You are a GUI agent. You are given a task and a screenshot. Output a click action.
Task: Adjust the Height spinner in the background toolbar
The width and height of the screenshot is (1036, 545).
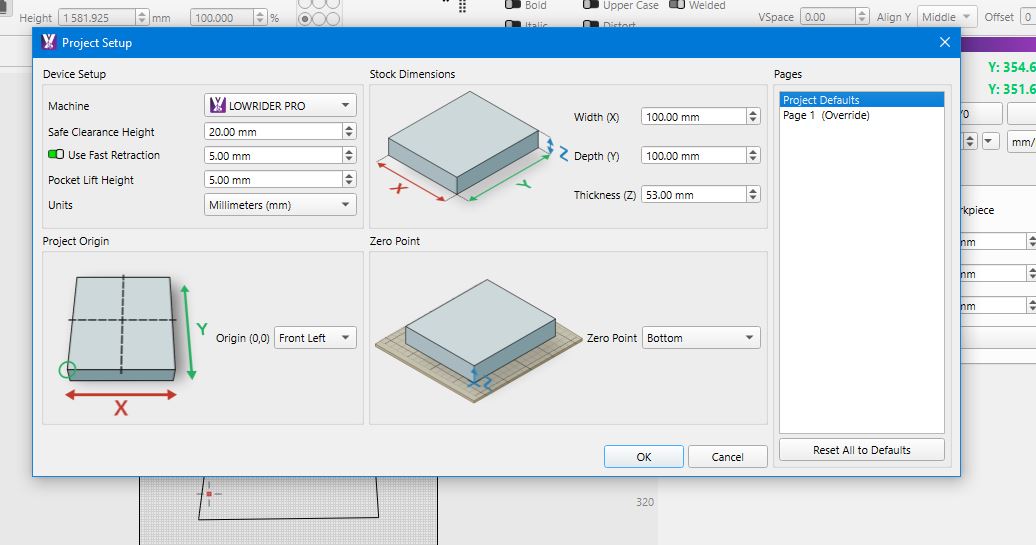click(x=143, y=18)
